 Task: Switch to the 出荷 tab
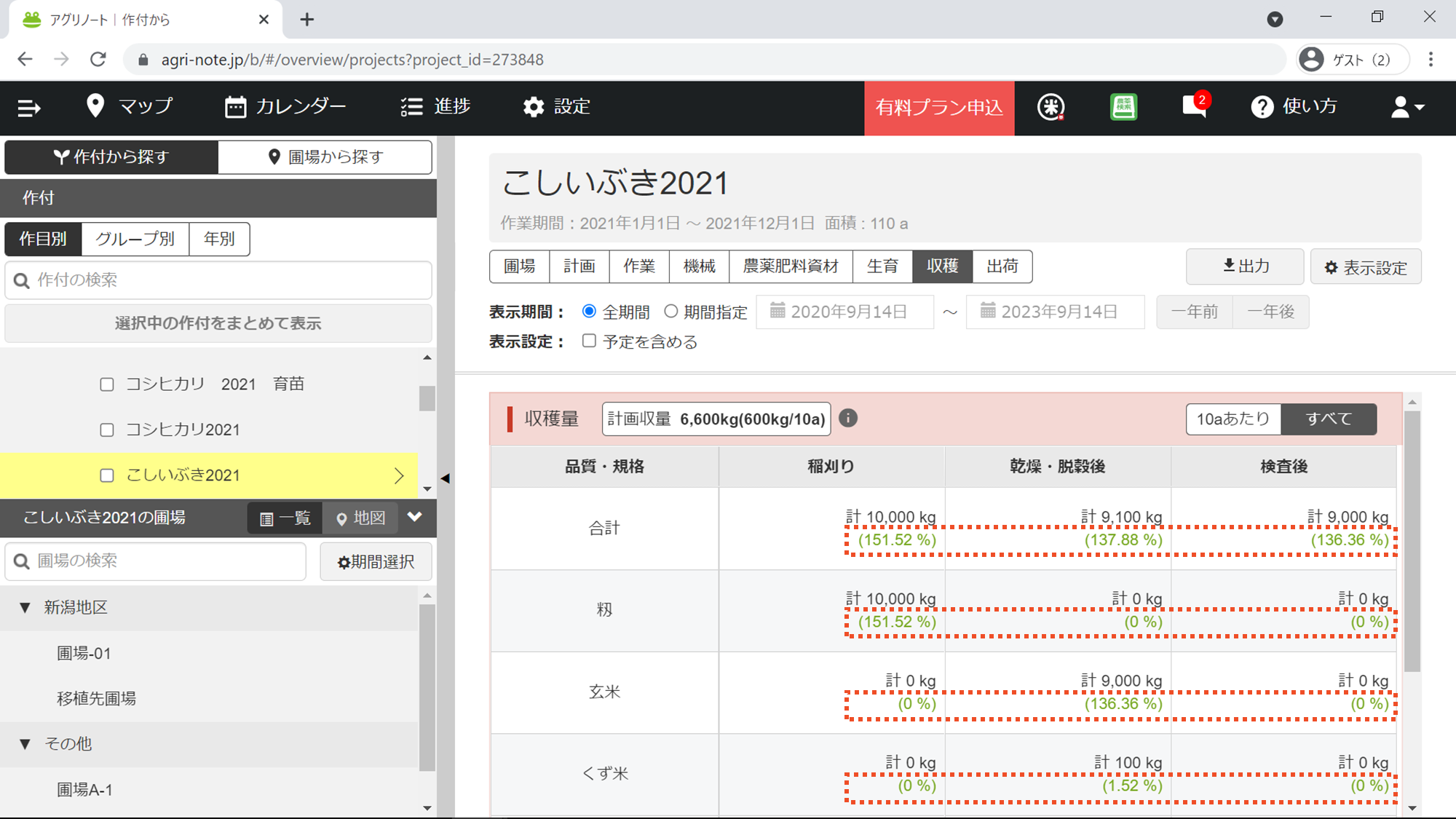tap(1002, 266)
